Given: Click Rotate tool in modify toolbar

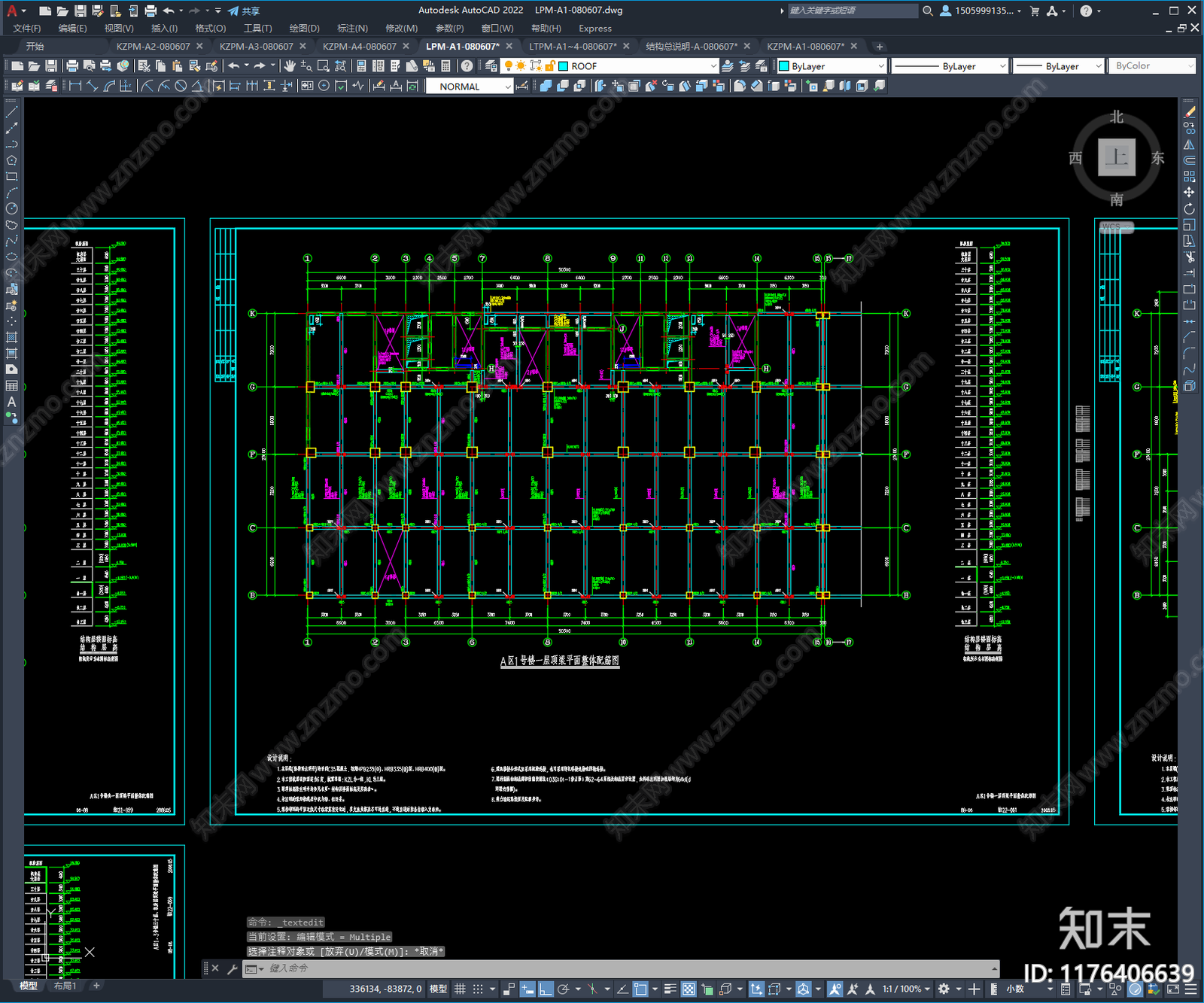Looking at the screenshot, I should click(x=1189, y=208).
